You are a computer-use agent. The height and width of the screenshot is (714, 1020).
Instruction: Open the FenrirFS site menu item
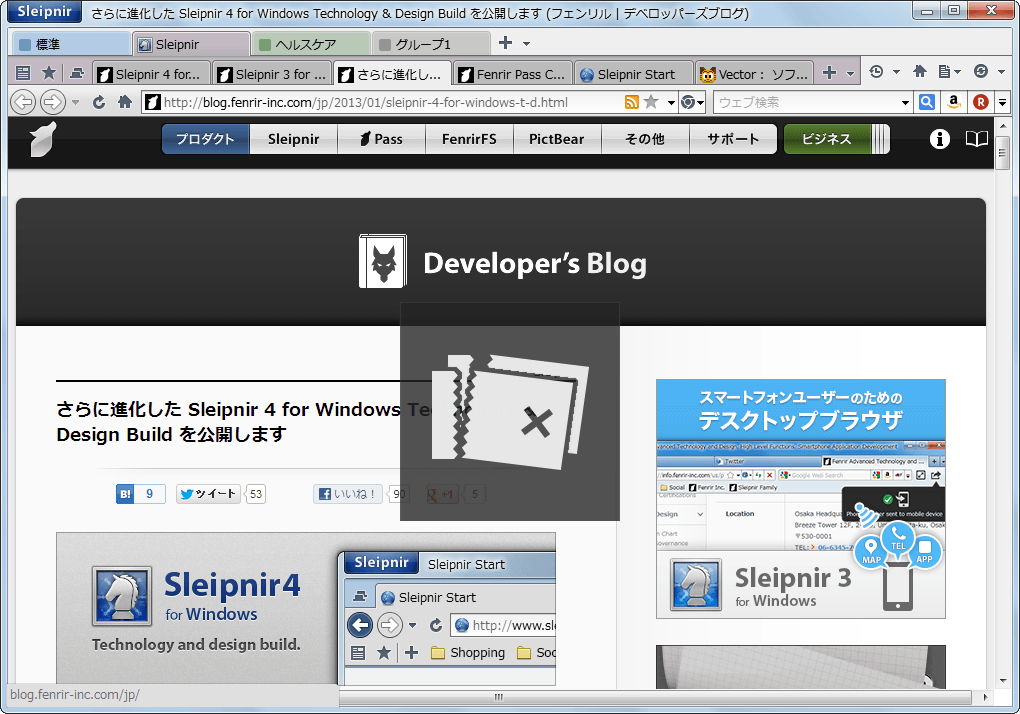pyautogui.click(x=469, y=139)
